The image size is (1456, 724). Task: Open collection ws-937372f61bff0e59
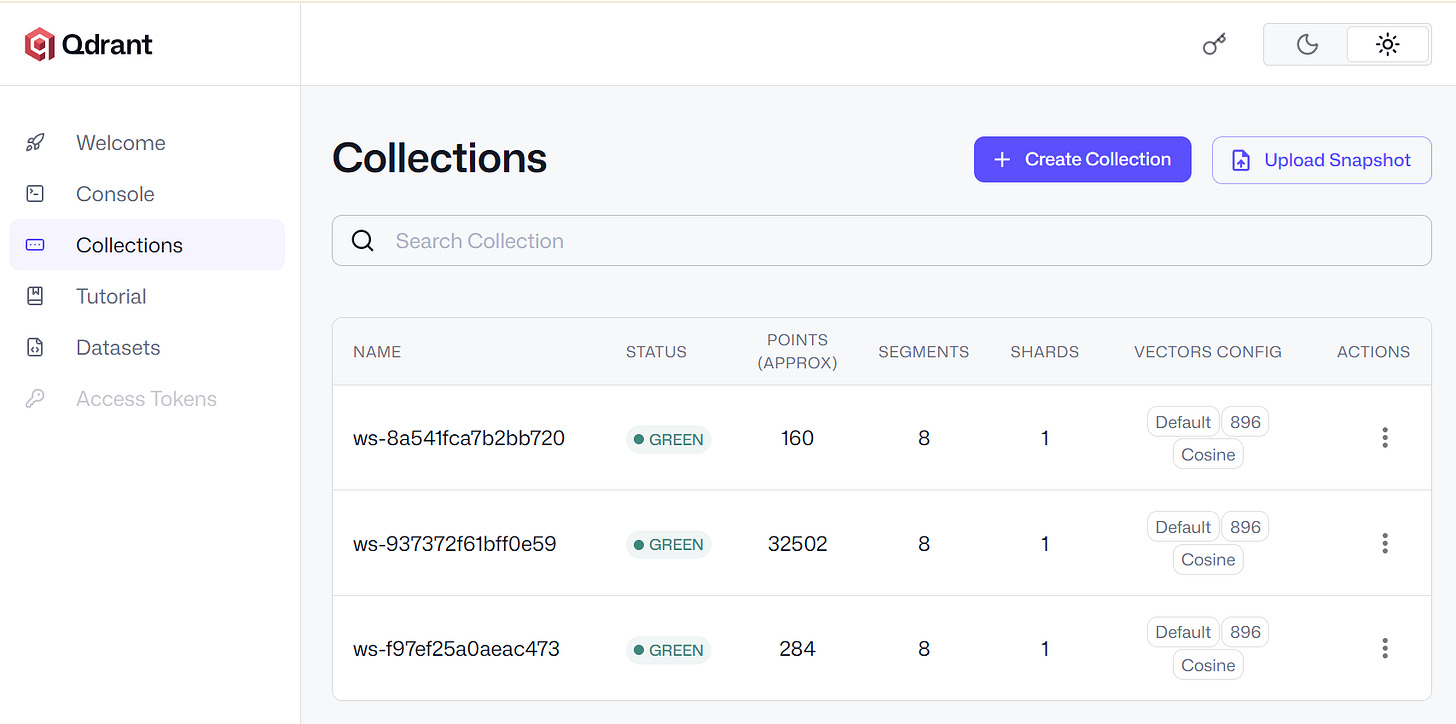(x=454, y=544)
